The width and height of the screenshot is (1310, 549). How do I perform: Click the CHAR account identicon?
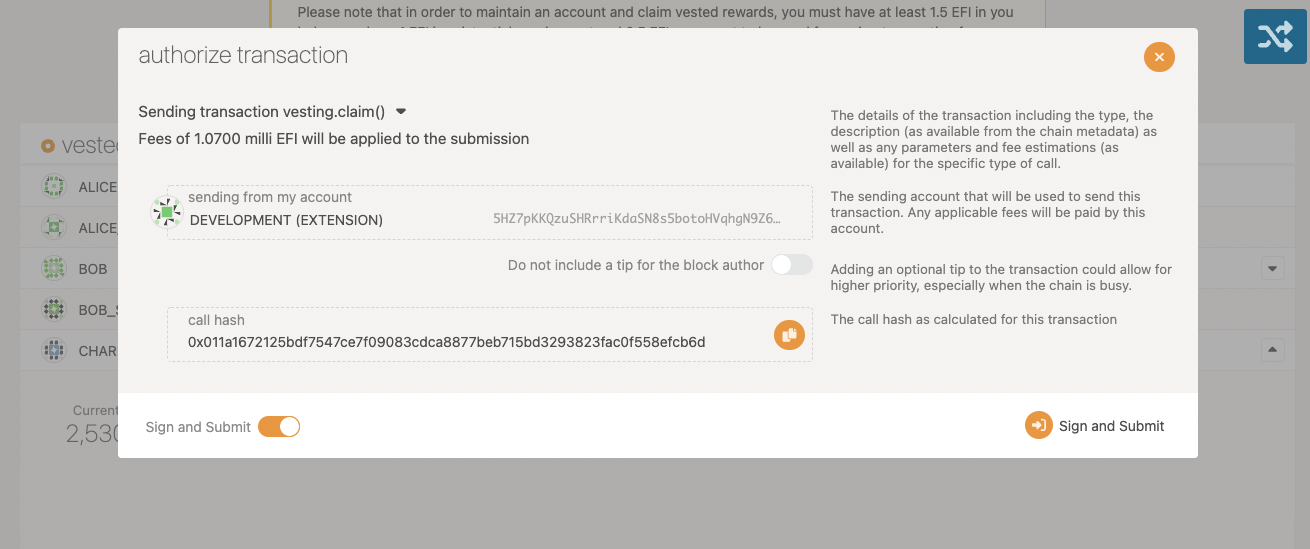(x=53, y=351)
